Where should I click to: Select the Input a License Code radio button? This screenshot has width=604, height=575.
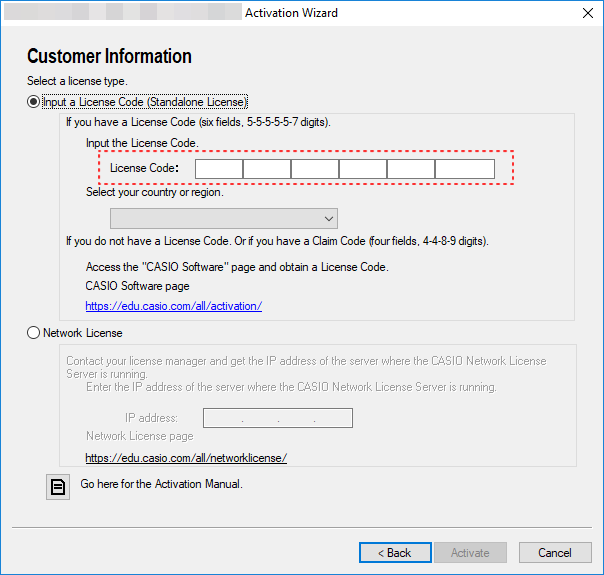[x=34, y=102]
